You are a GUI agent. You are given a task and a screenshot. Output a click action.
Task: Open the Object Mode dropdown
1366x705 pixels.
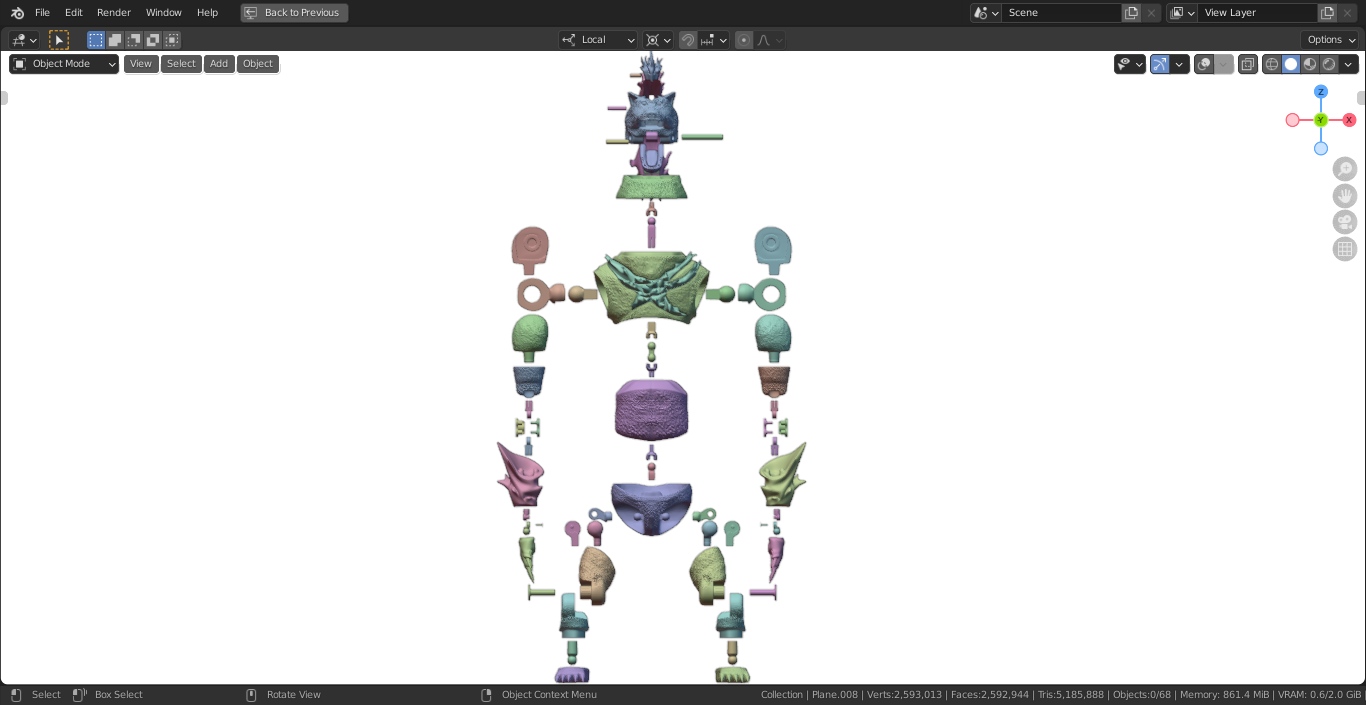[x=64, y=64]
